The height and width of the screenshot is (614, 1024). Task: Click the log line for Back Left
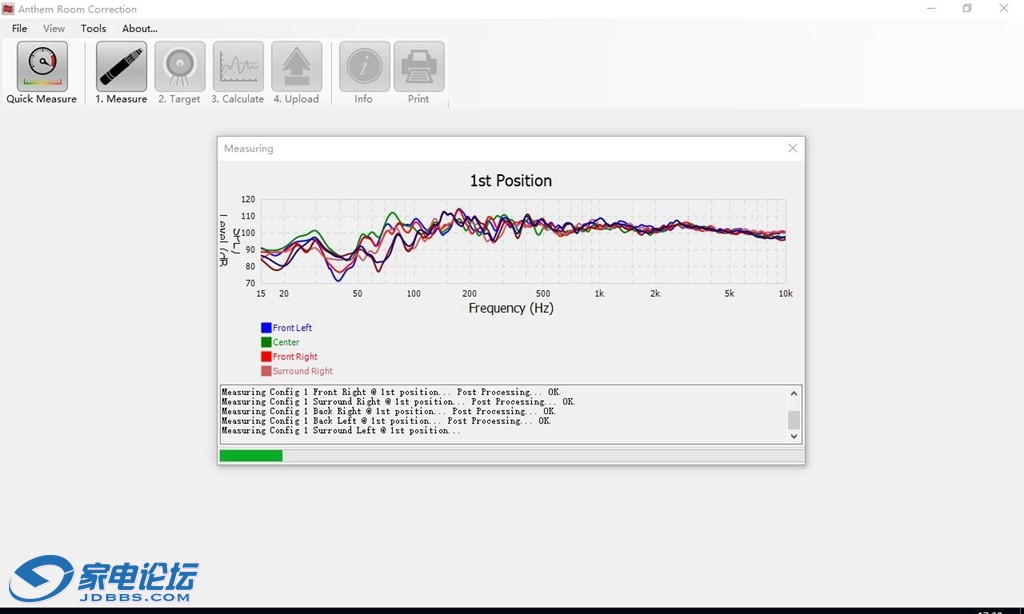click(x=386, y=421)
